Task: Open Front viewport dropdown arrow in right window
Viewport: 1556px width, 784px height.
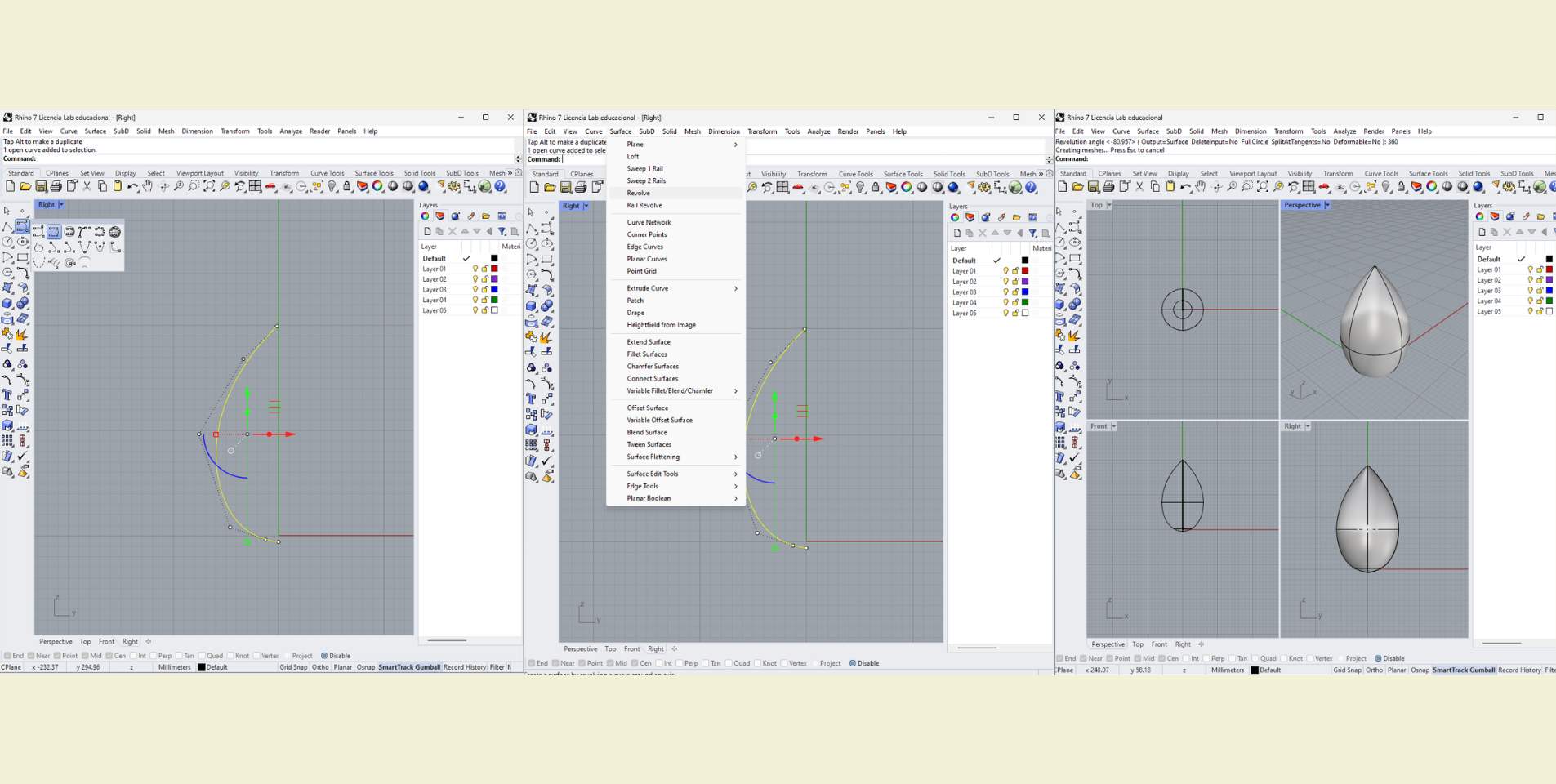Action: pyautogui.click(x=1113, y=426)
